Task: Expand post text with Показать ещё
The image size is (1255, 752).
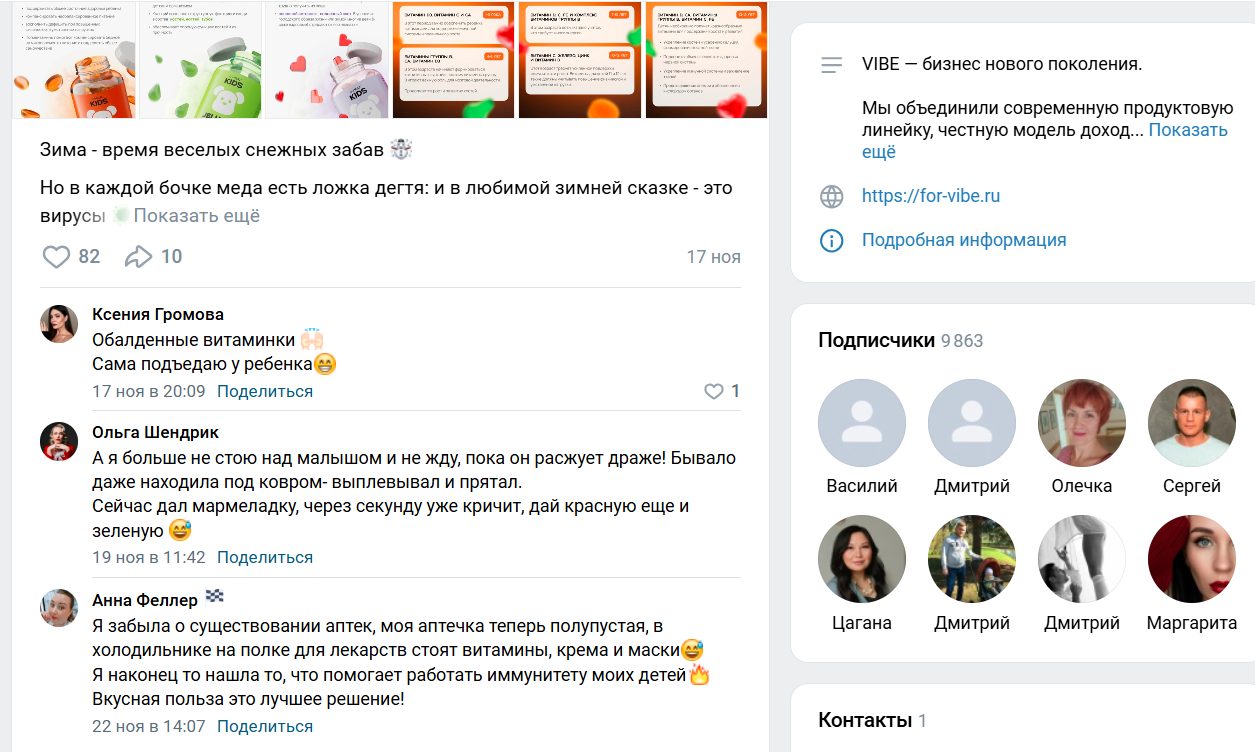Action: click(x=197, y=215)
